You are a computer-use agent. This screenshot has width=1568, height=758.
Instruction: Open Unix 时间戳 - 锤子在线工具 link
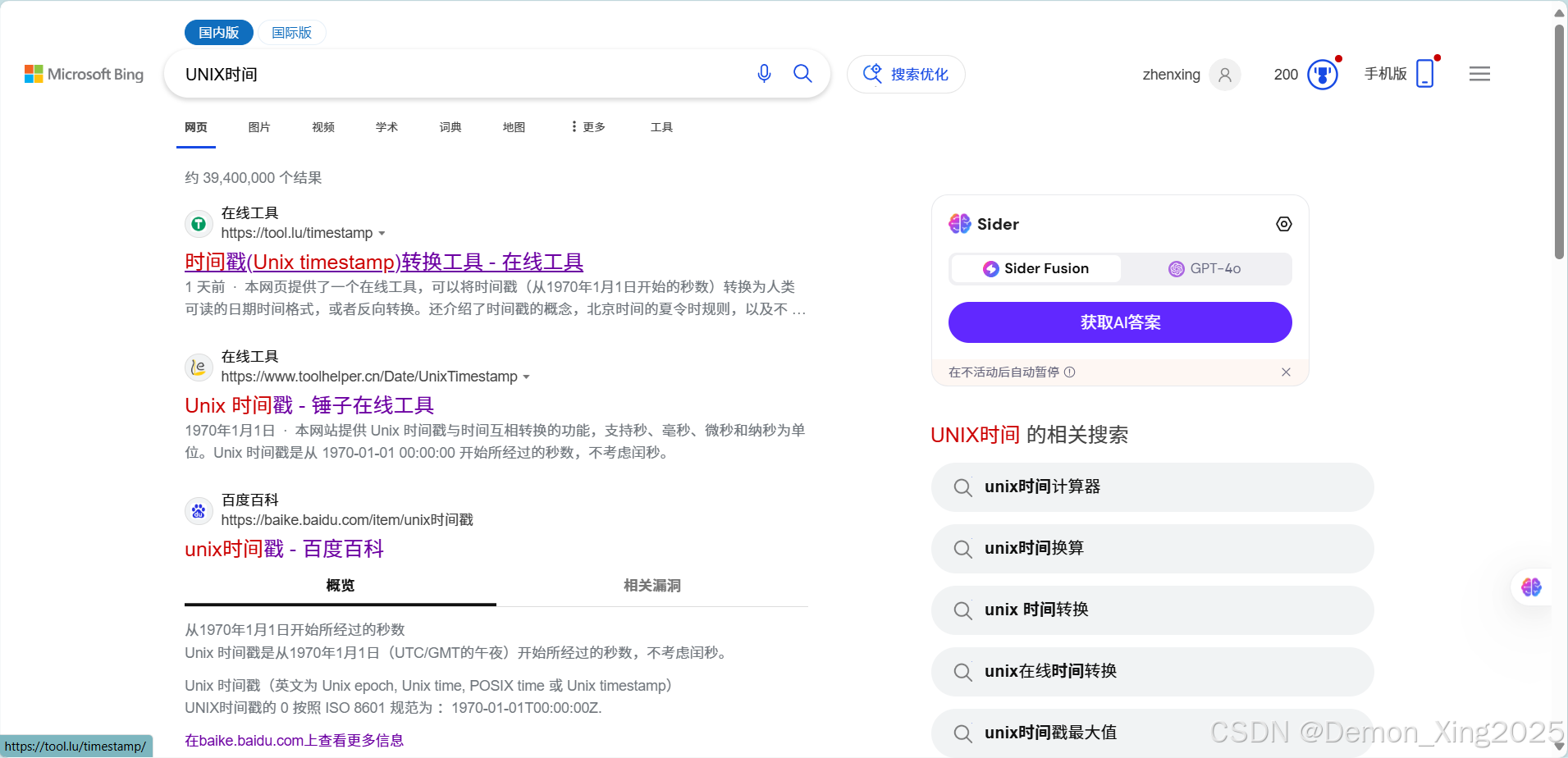point(309,405)
